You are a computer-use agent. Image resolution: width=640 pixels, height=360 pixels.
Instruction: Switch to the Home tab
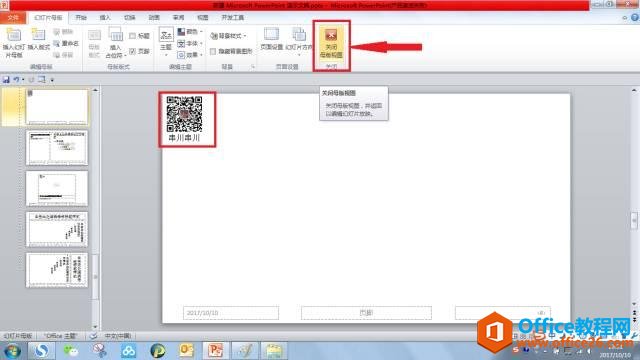(81, 18)
